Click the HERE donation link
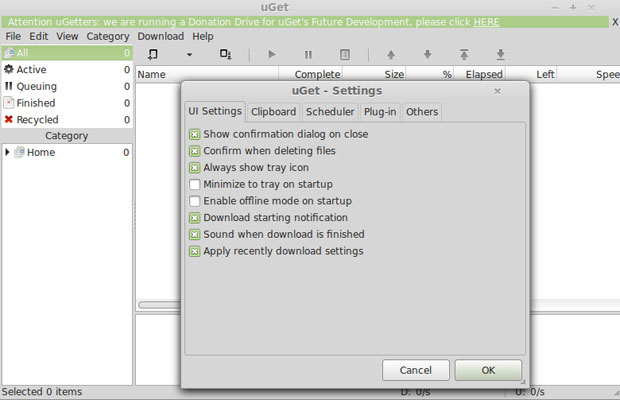This screenshot has width=620, height=400. 486,22
